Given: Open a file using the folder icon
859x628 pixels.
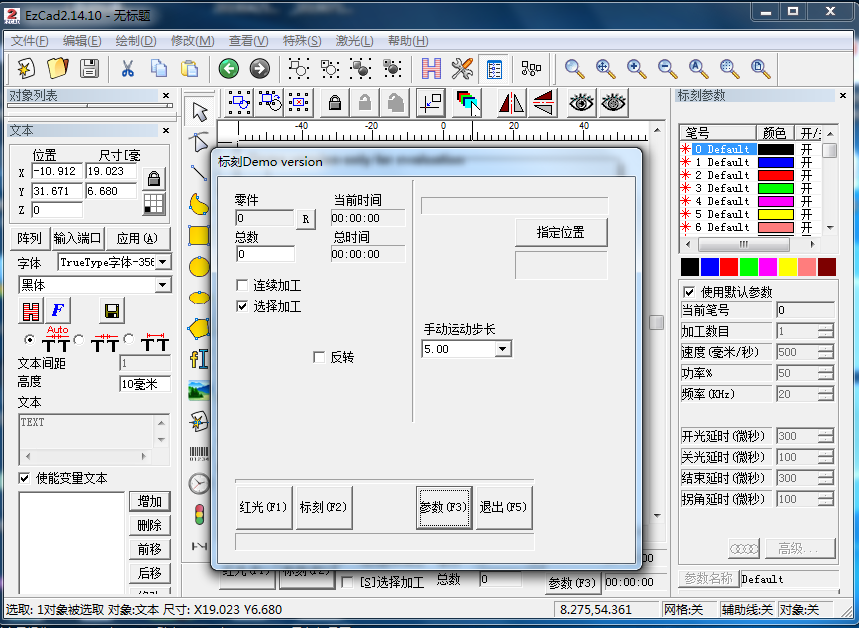Looking at the screenshot, I should coord(58,68).
